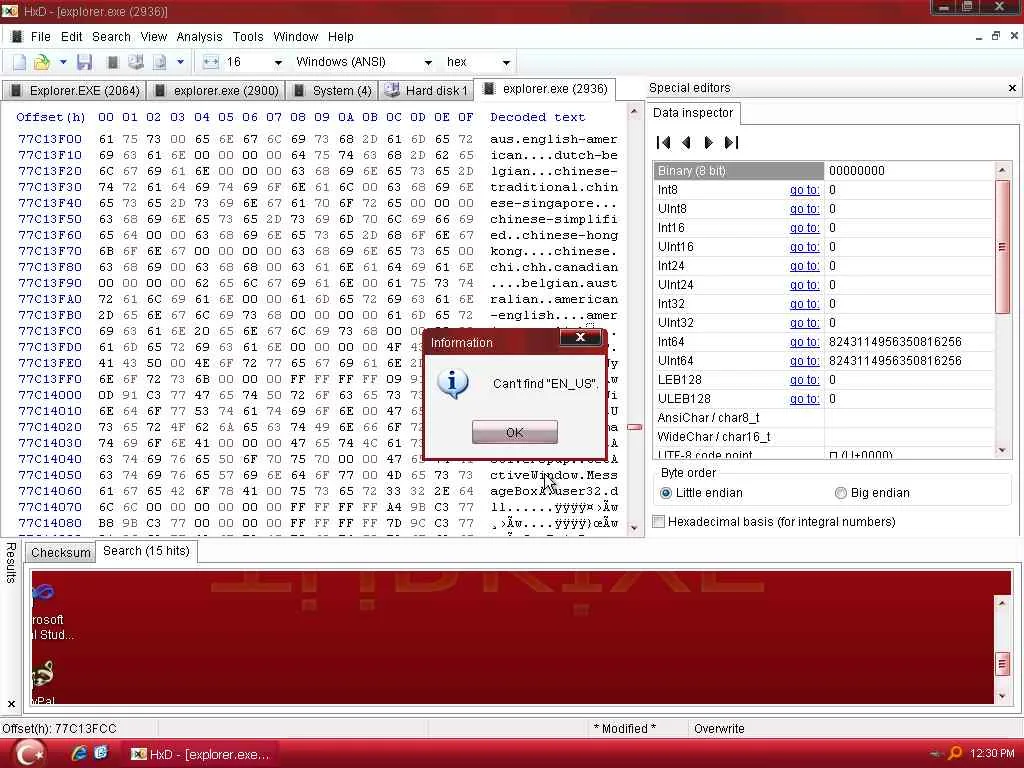Click go to link for Int64
1024x768 pixels.
pyautogui.click(x=805, y=342)
